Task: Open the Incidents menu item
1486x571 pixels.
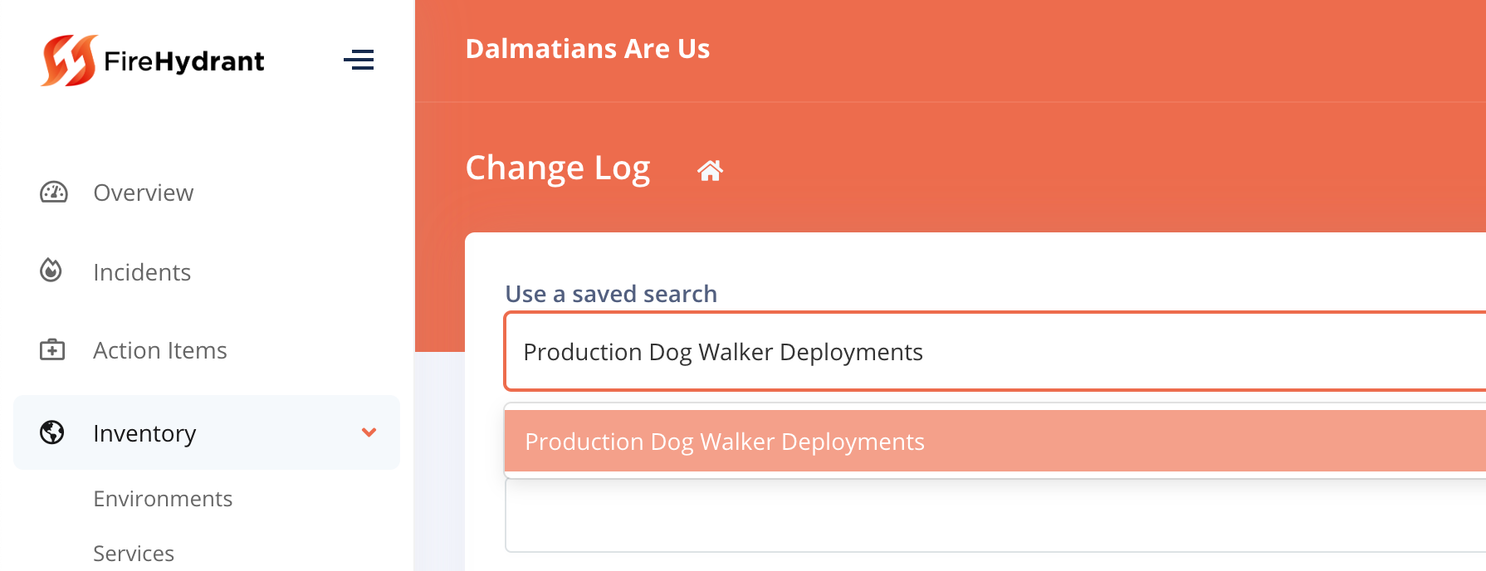Action: (142, 272)
